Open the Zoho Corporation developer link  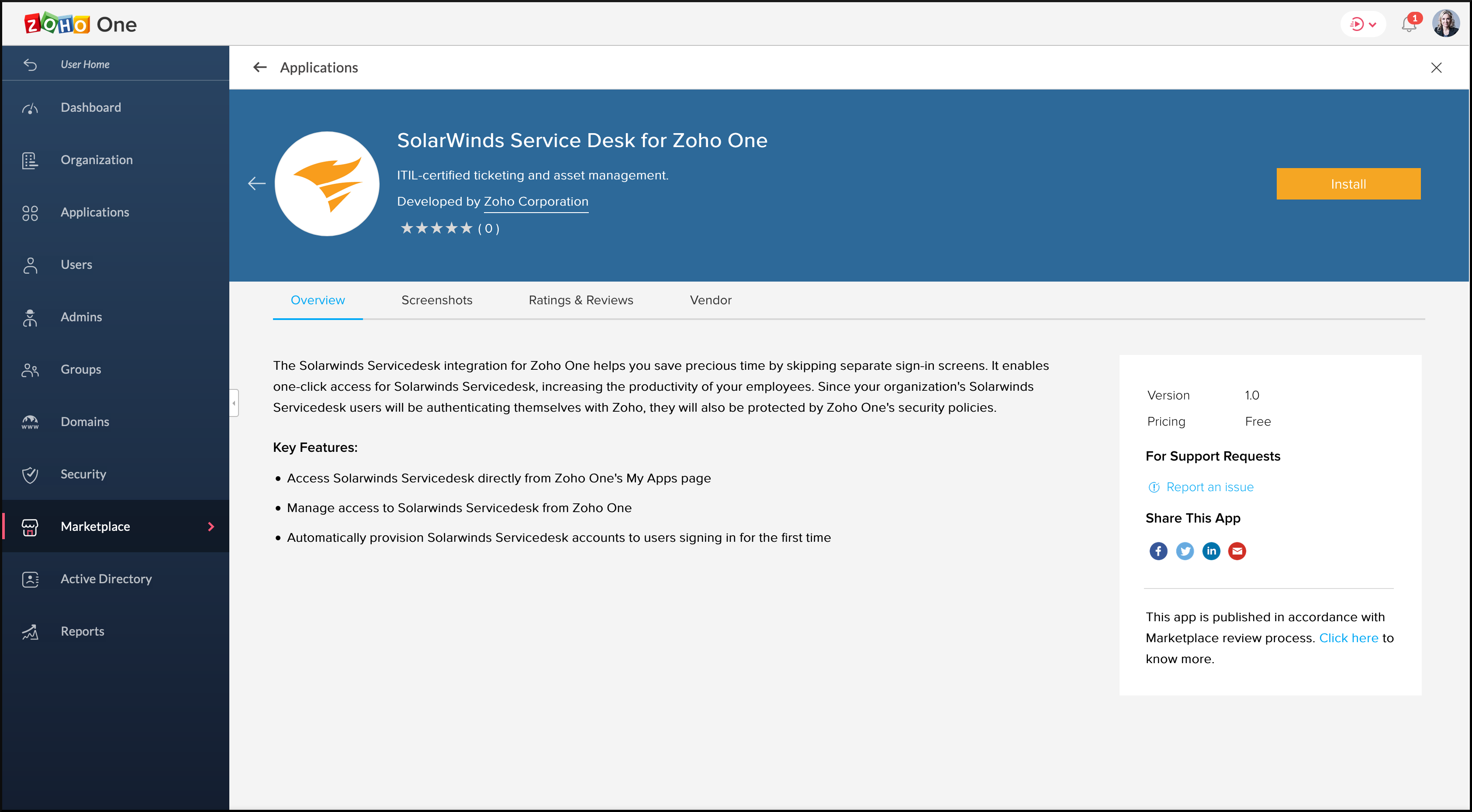tap(536, 202)
